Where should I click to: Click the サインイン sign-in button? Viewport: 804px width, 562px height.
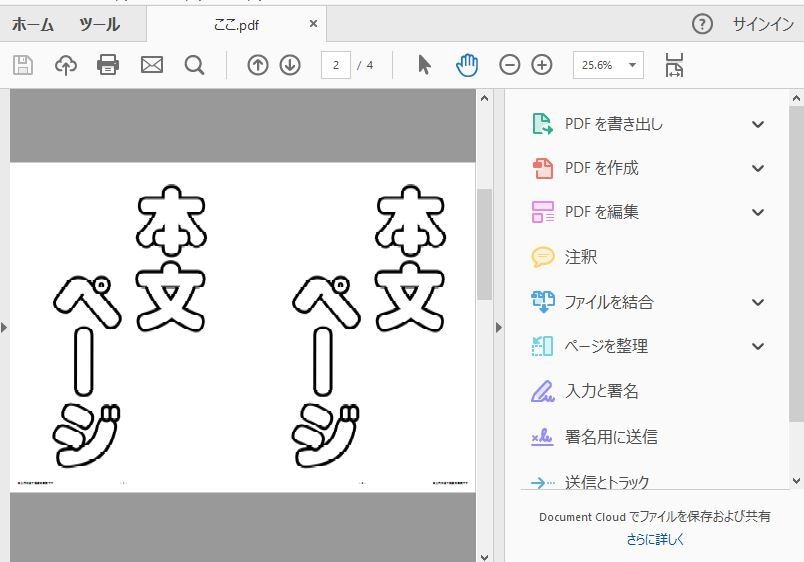(x=763, y=24)
